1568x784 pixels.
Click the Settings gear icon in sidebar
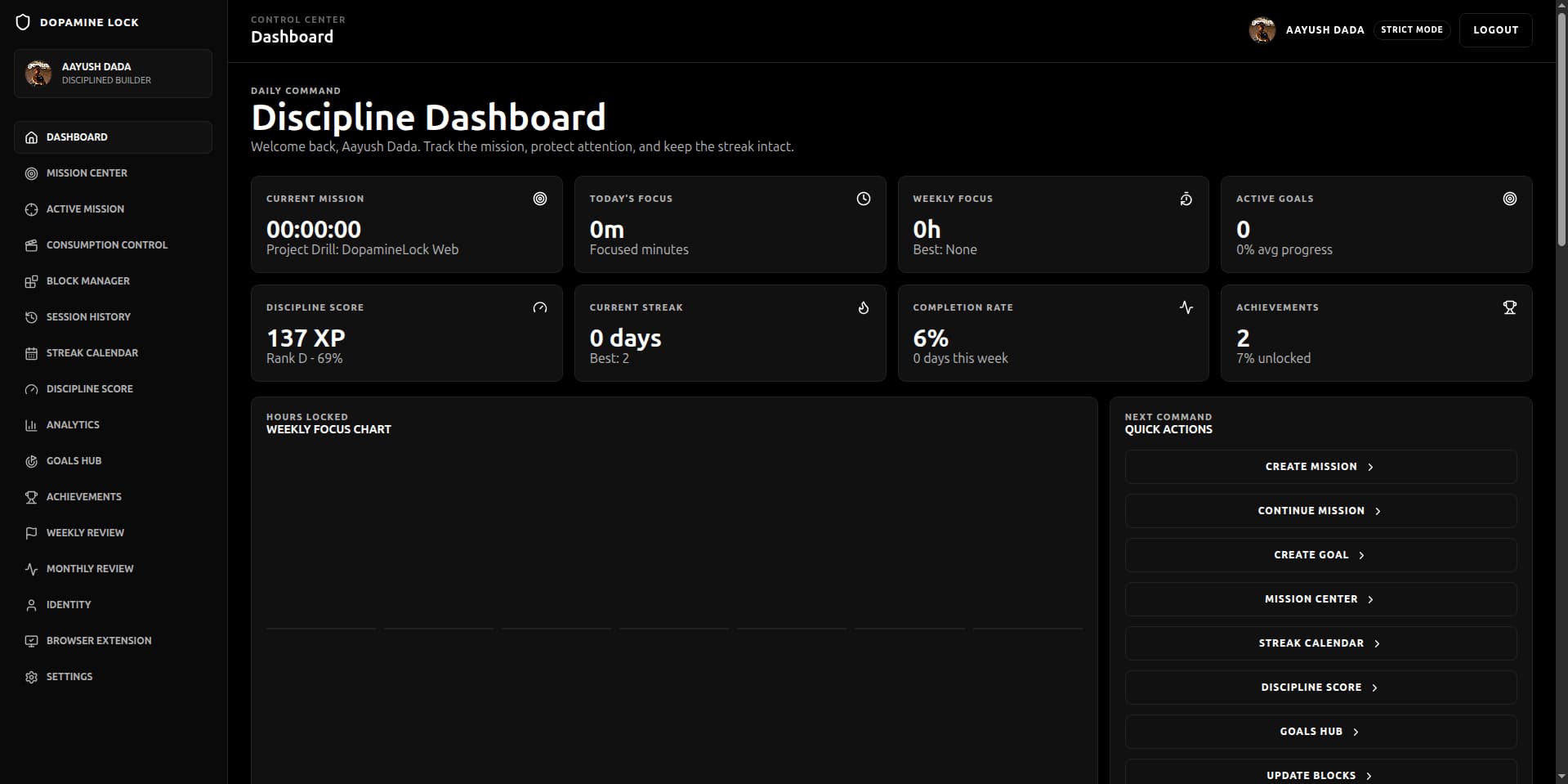pos(31,677)
